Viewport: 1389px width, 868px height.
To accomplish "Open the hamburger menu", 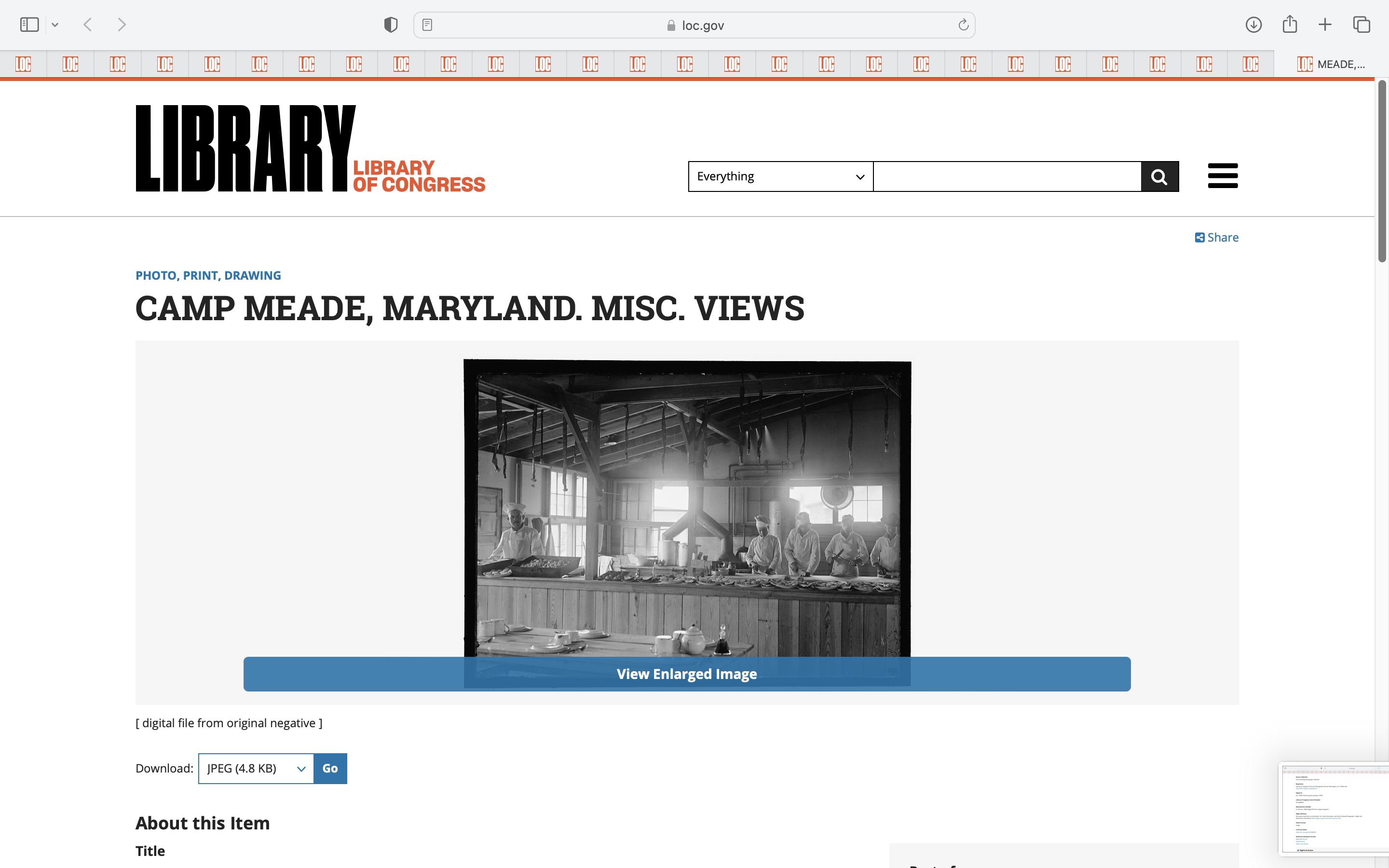I will point(1223,176).
